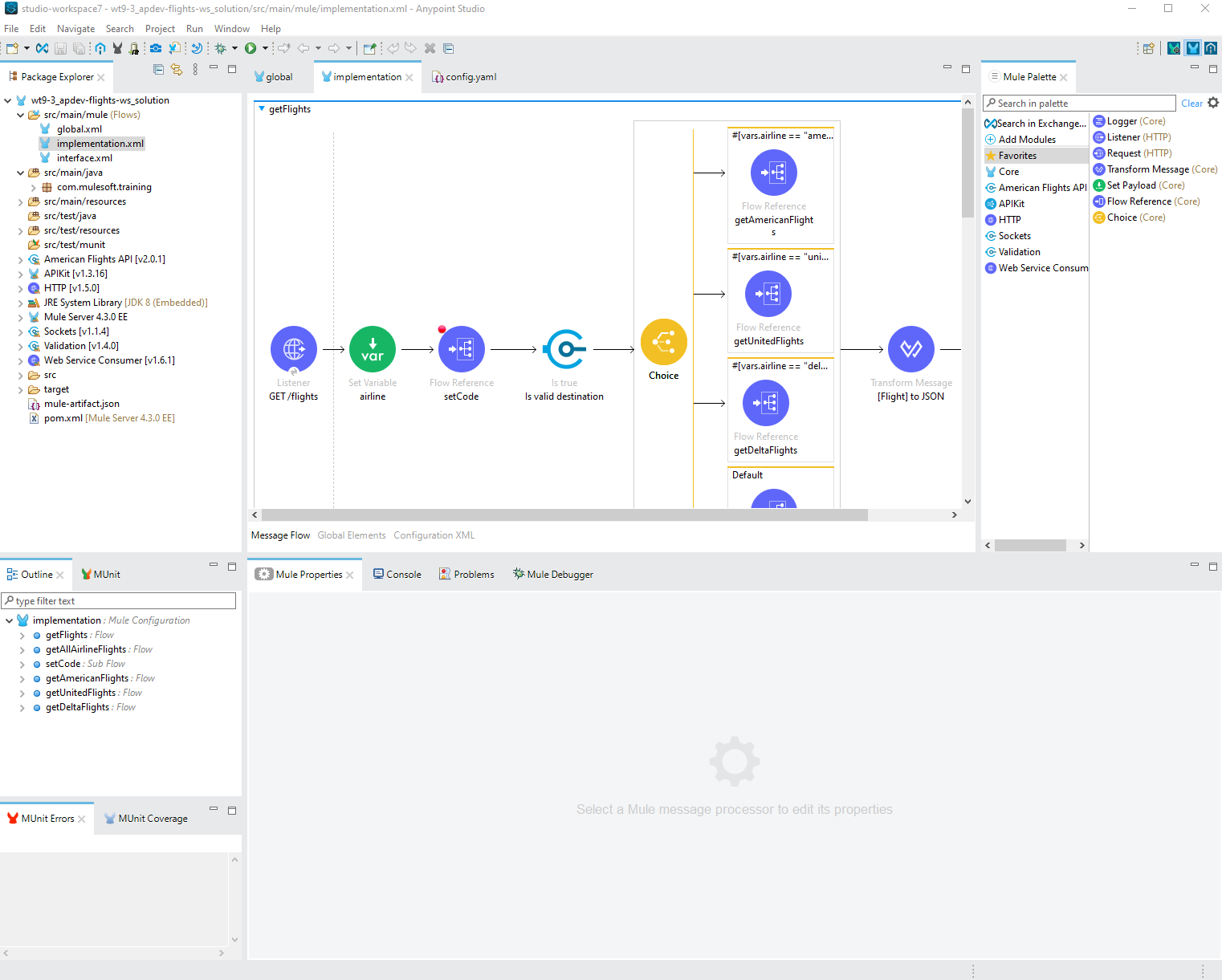Click the Save icon in the toolbar
1222x980 pixels.
60,47
